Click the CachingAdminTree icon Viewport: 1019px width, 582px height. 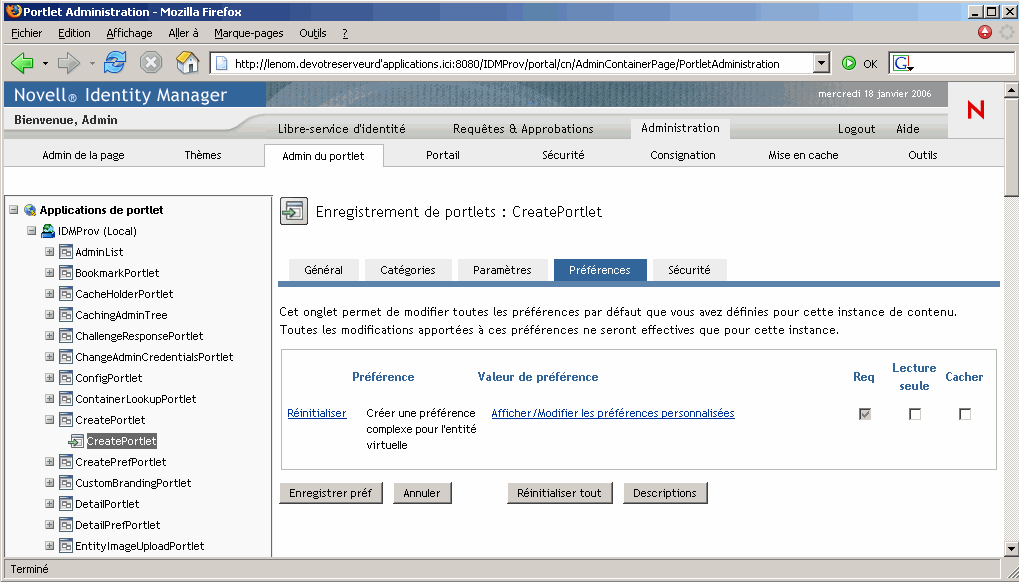click(66, 315)
